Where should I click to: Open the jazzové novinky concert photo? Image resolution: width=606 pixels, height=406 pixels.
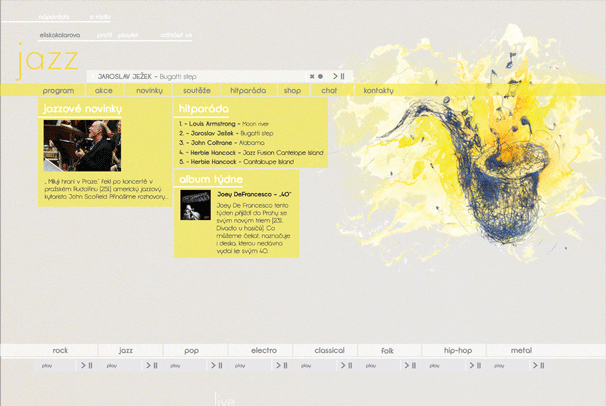coord(82,146)
